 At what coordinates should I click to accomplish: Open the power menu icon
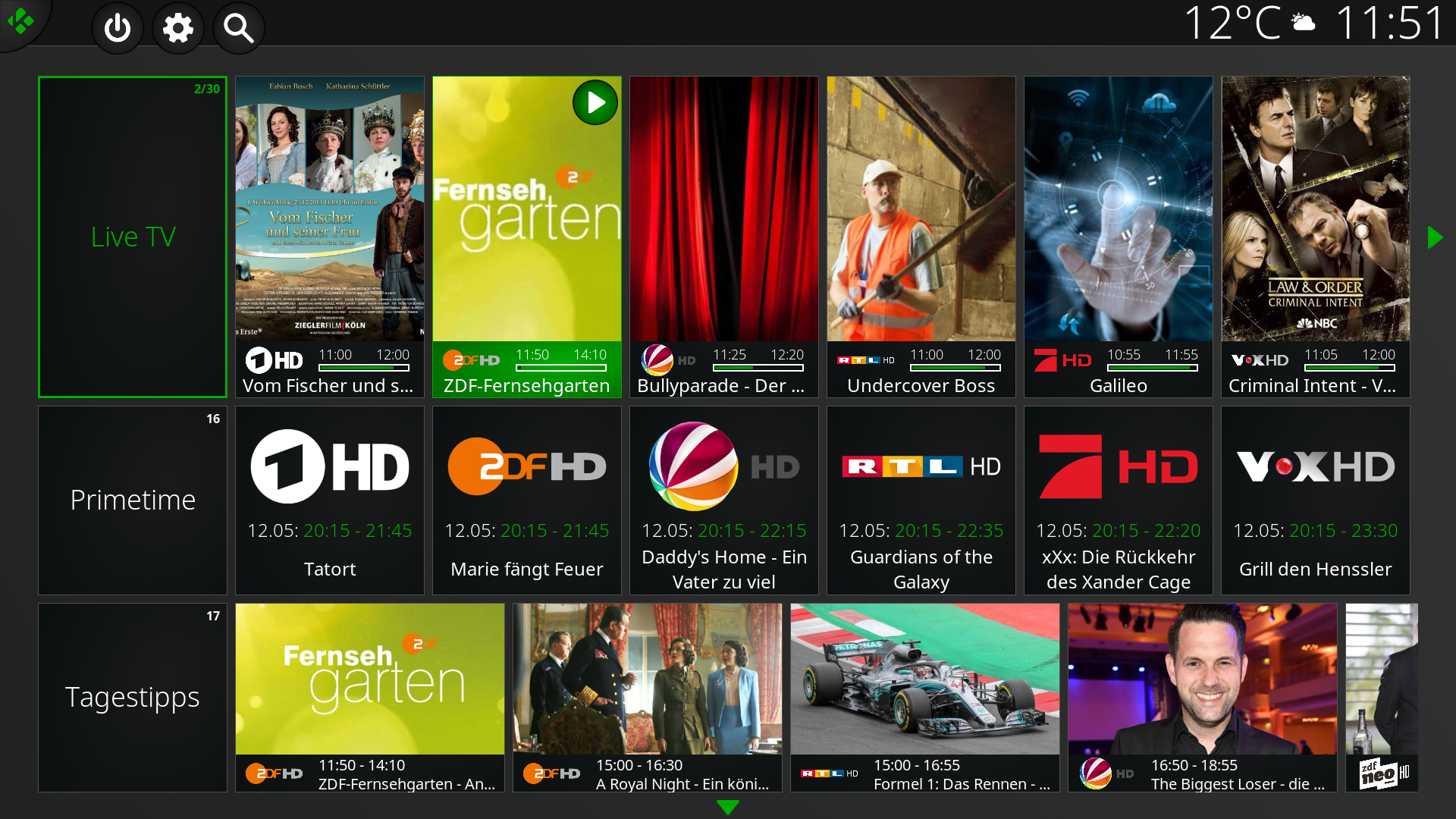pos(118,29)
